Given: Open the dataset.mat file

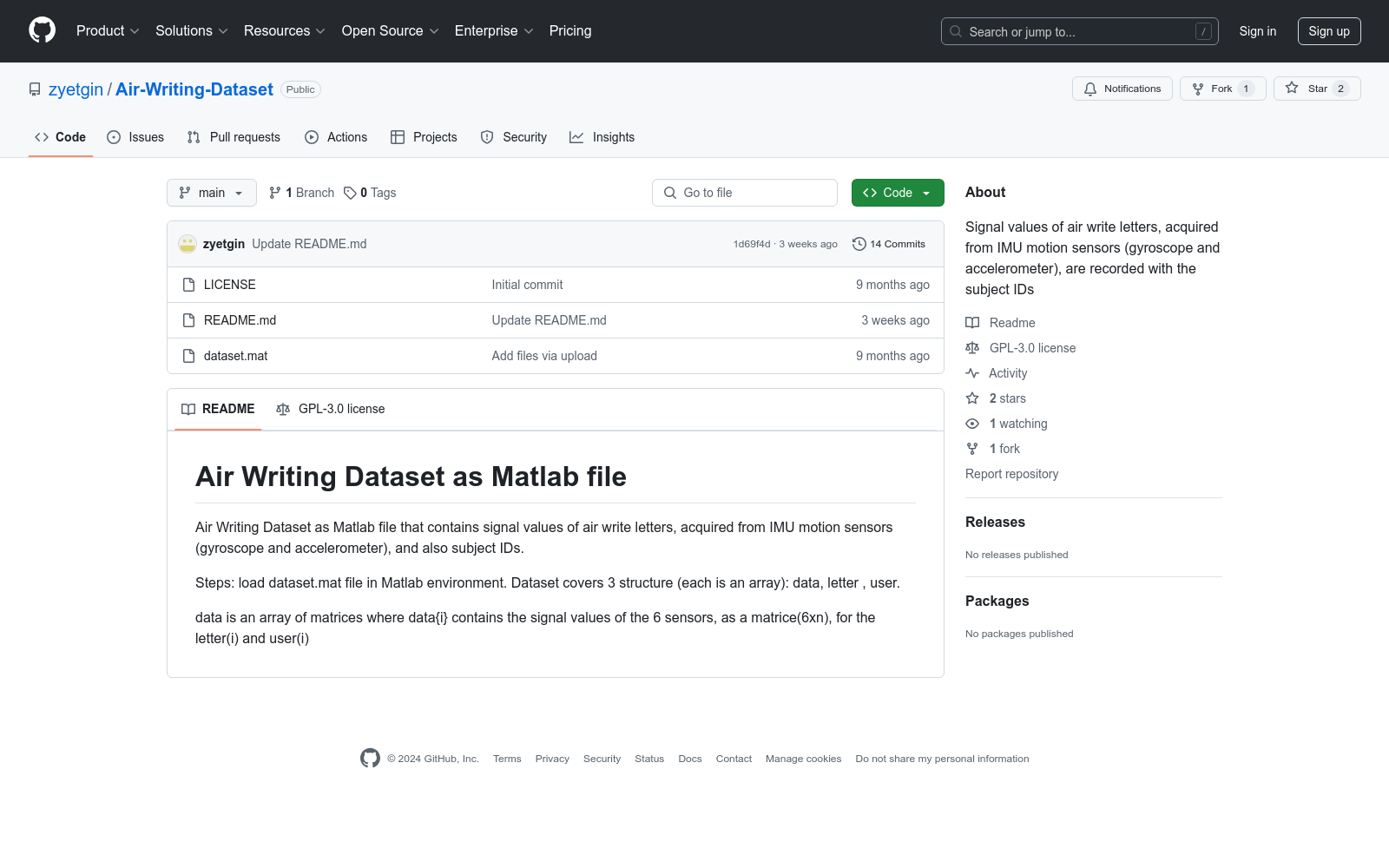Looking at the screenshot, I should point(235,356).
